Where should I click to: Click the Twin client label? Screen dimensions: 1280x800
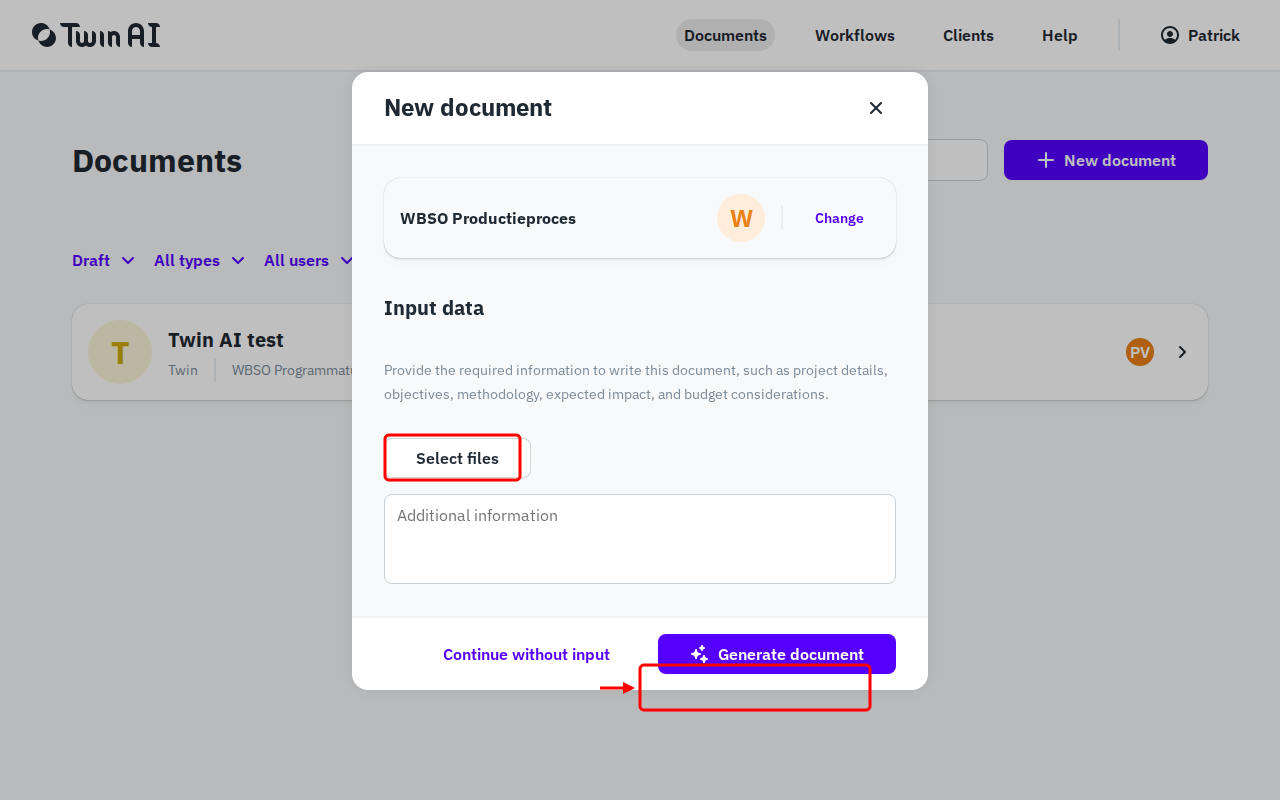pyautogui.click(x=183, y=370)
